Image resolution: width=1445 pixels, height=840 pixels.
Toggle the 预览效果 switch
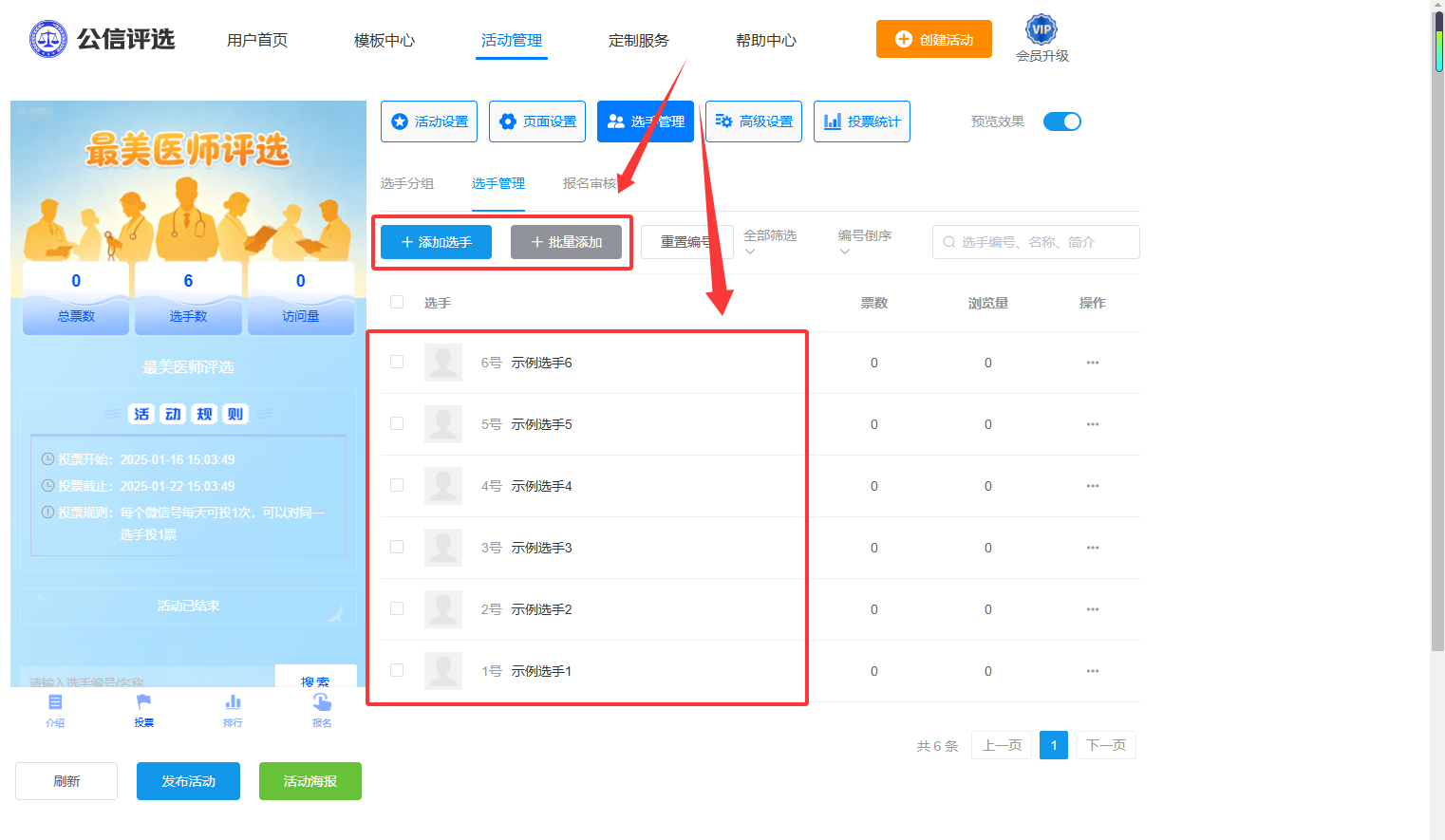click(x=1062, y=121)
